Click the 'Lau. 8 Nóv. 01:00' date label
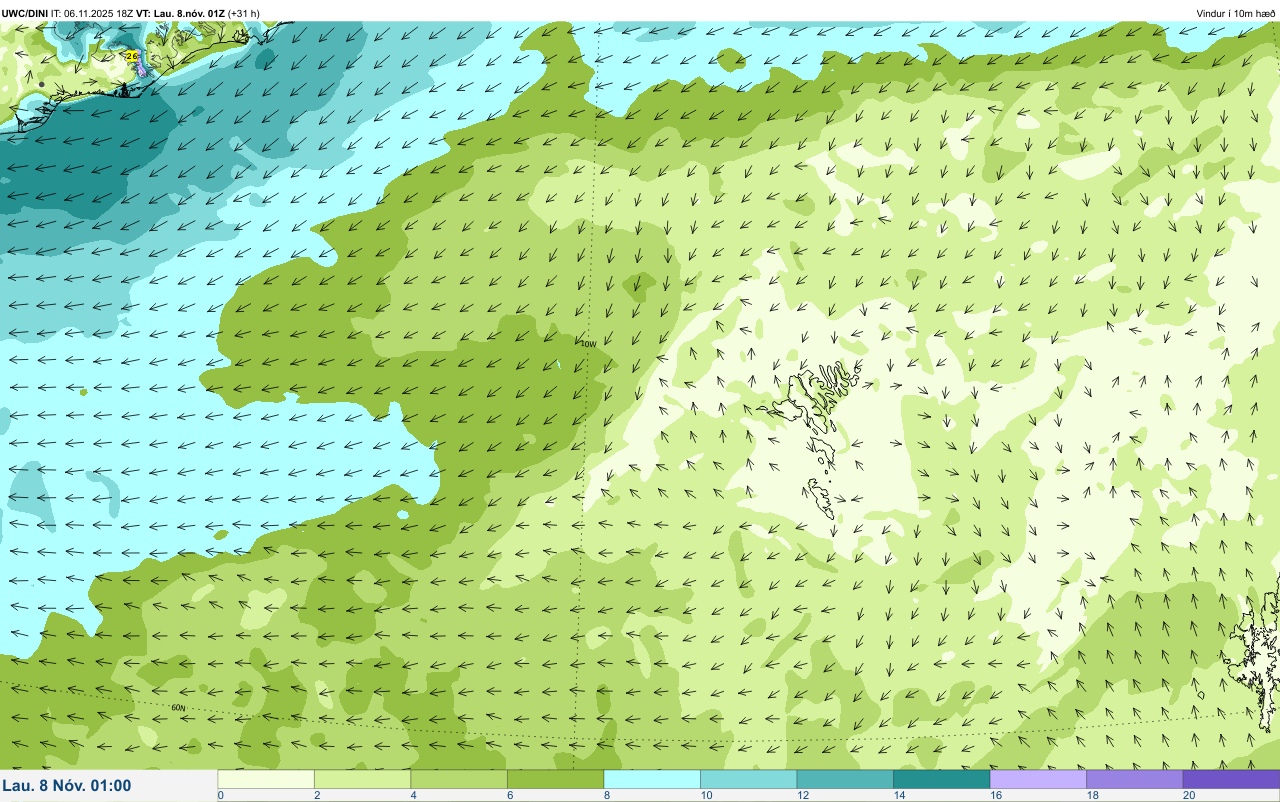The width and height of the screenshot is (1280, 802). [67, 785]
